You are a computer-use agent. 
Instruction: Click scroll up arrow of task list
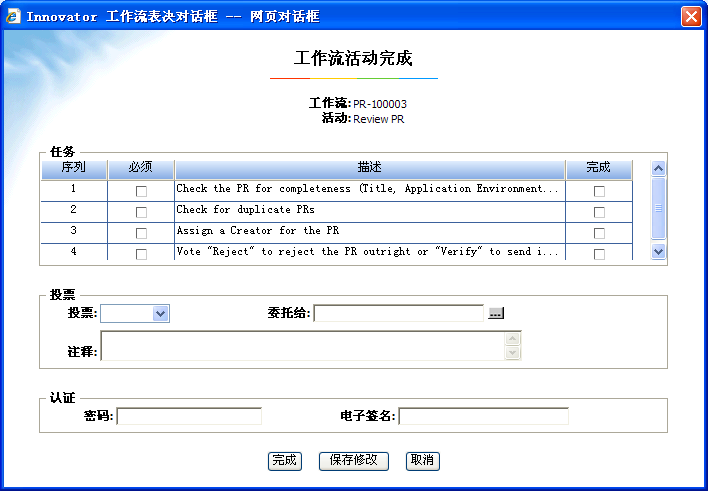point(658,168)
